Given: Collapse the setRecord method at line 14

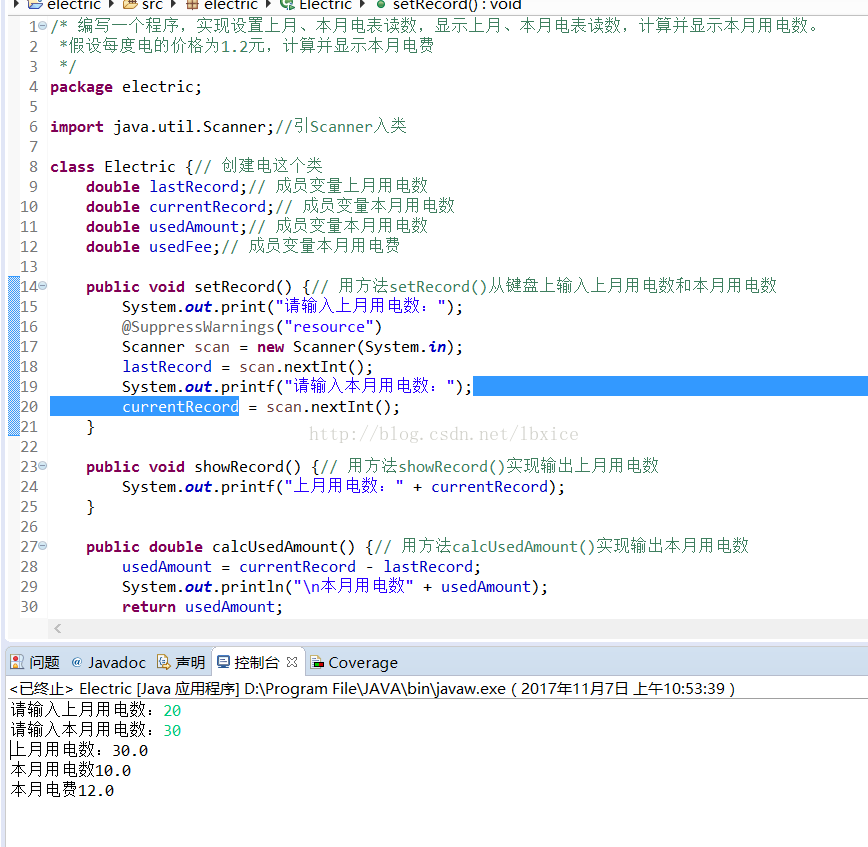Looking at the screenshot, I should click(x=43, y=286).
